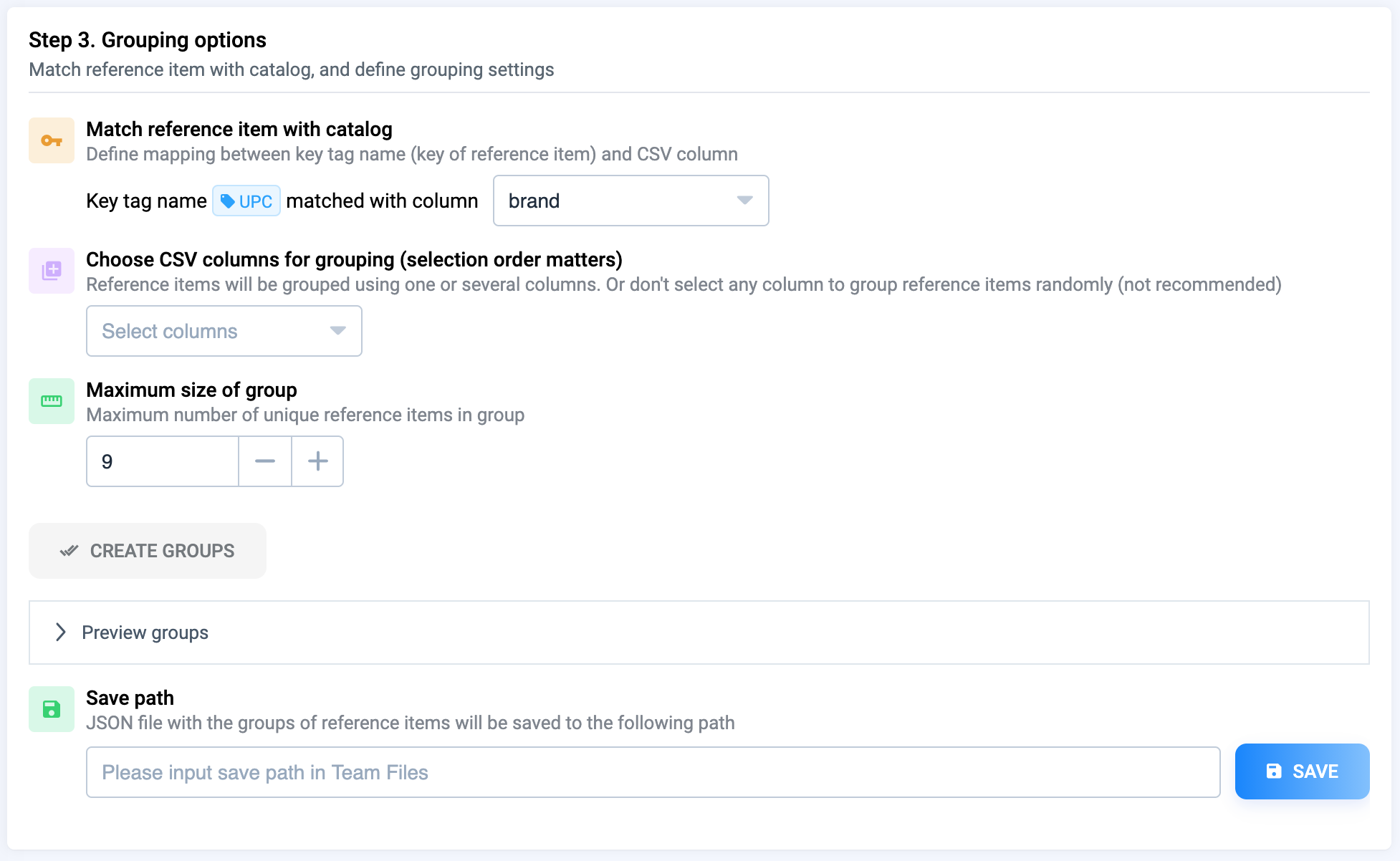Click the arrow on Select columns
Viewport: 1400px width, 861px height.
pyautogui.click(x=337, y=331)
